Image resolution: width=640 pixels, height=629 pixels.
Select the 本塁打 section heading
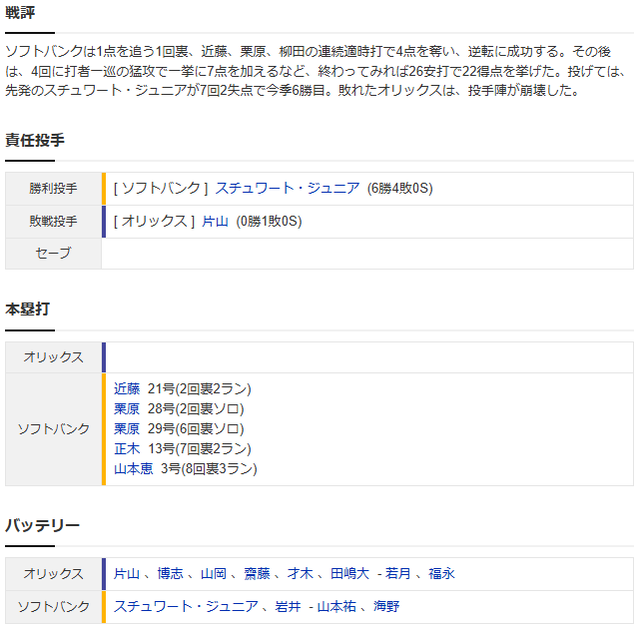pyautogui.click(x=27, y=309)
